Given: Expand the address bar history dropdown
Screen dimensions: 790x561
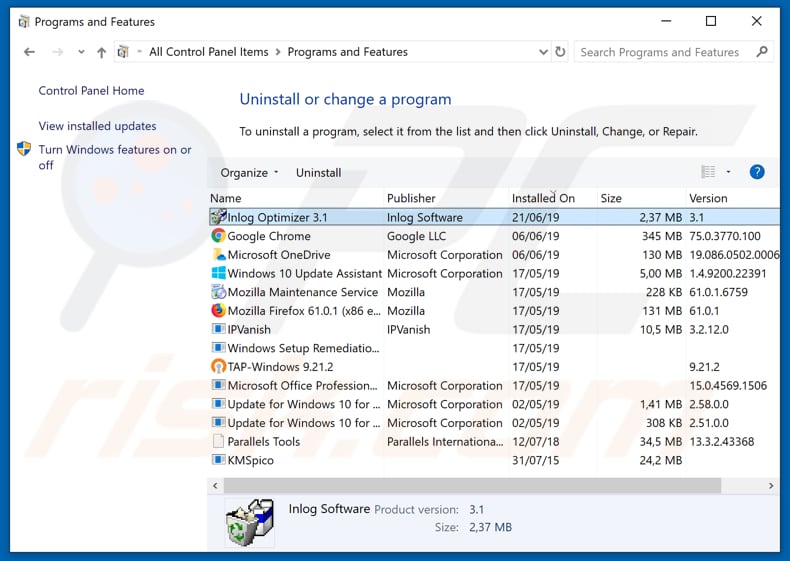Looking at the screenshot, I should (x=543, y=52).
